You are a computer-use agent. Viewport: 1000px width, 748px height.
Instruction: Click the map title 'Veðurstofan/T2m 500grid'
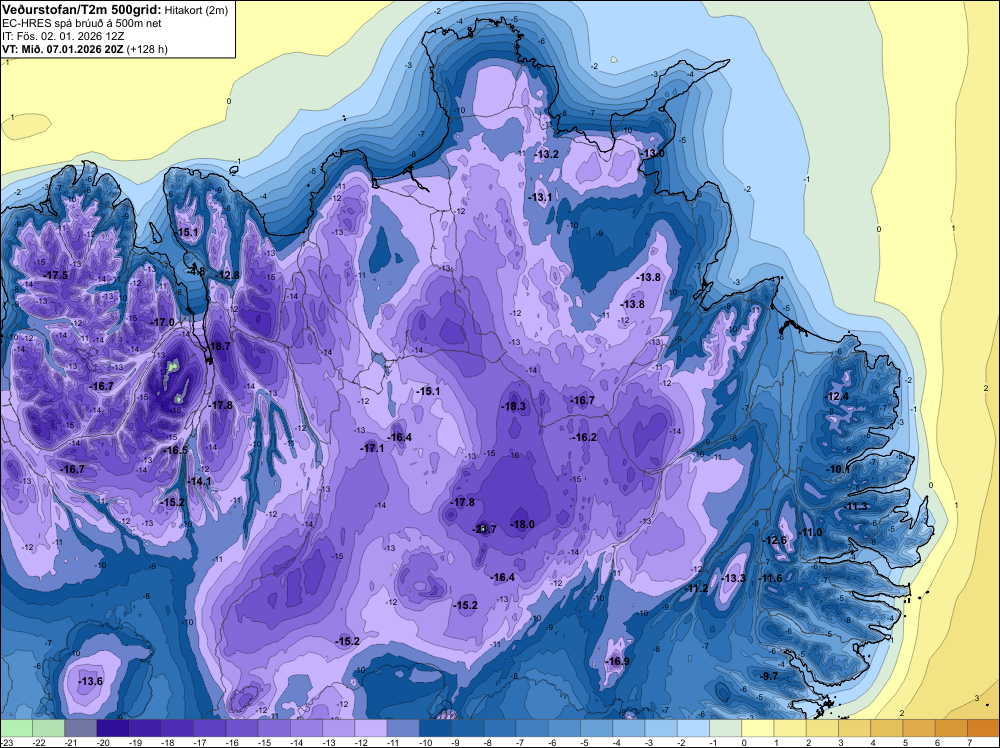click(x=81, y=10)
